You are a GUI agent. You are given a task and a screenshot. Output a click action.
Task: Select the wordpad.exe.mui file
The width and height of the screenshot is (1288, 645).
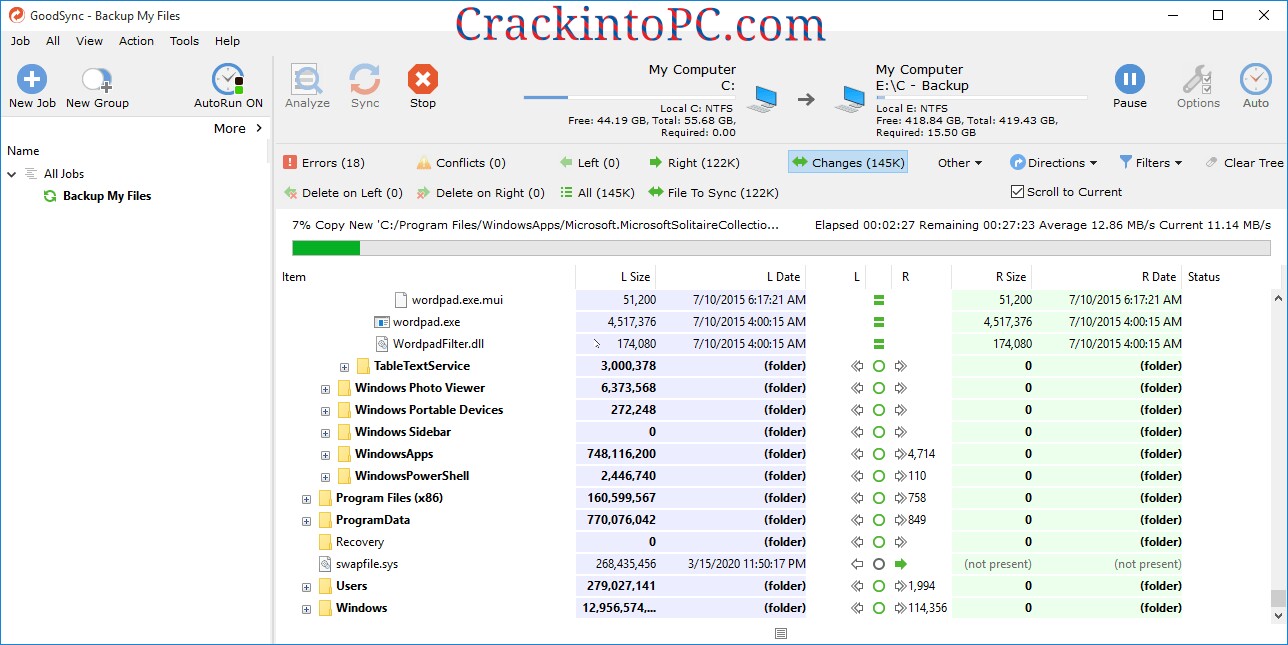coord(457,300)
